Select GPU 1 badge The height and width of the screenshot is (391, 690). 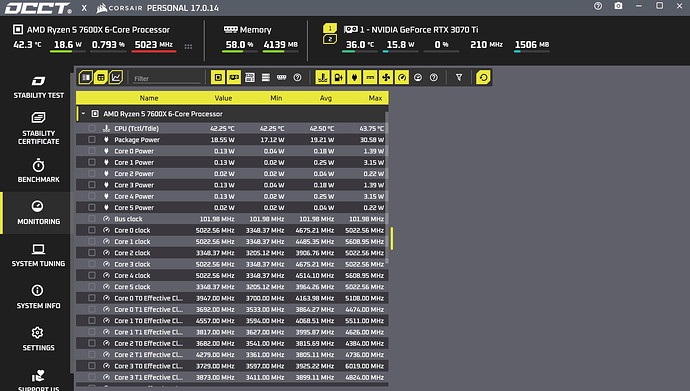coord(330,28)
